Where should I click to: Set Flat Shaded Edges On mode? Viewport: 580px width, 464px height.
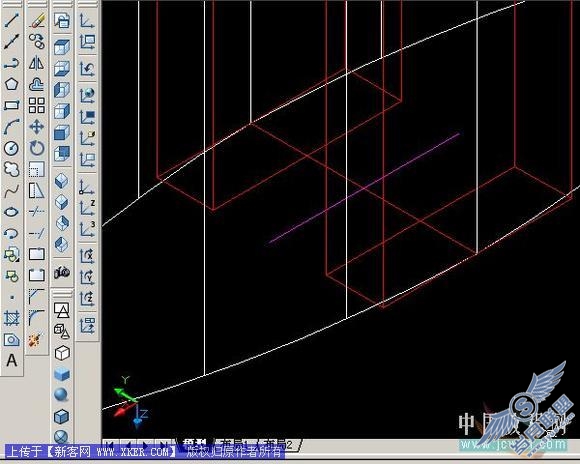[x=62, y=417]
